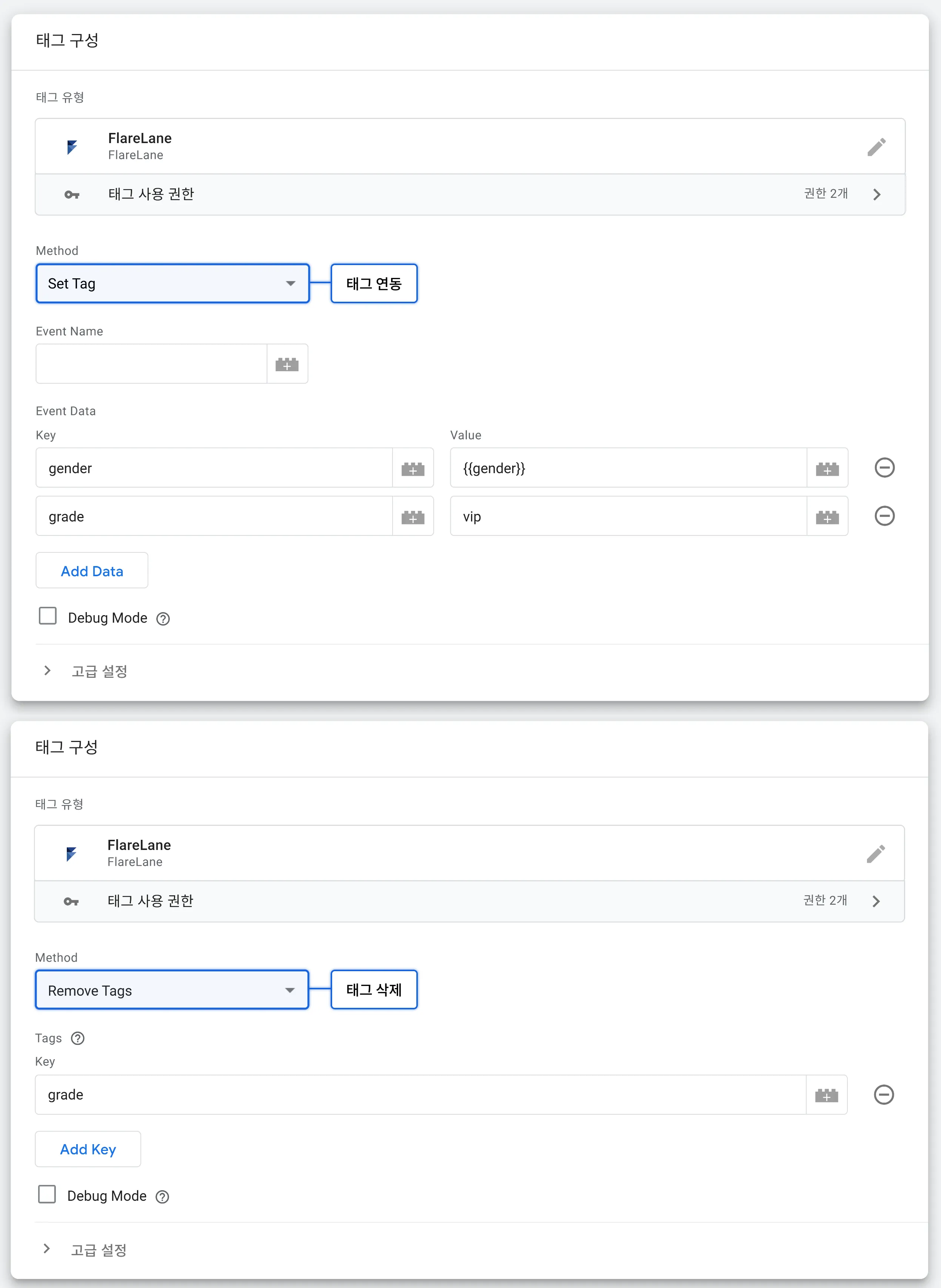Click the key icon in top tag permissions row

pyautogui.click(x=72, y=195)
